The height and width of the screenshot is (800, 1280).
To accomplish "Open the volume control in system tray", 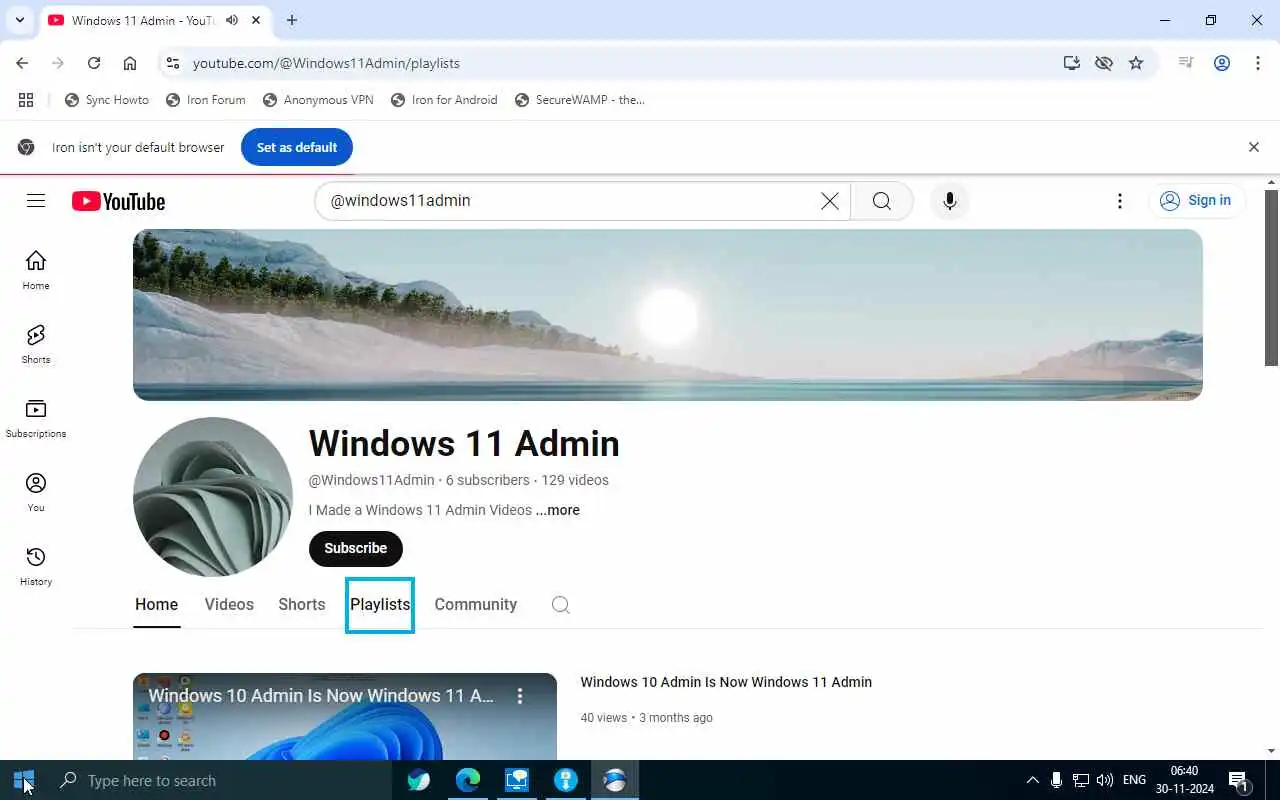I will click(1105, 781).
